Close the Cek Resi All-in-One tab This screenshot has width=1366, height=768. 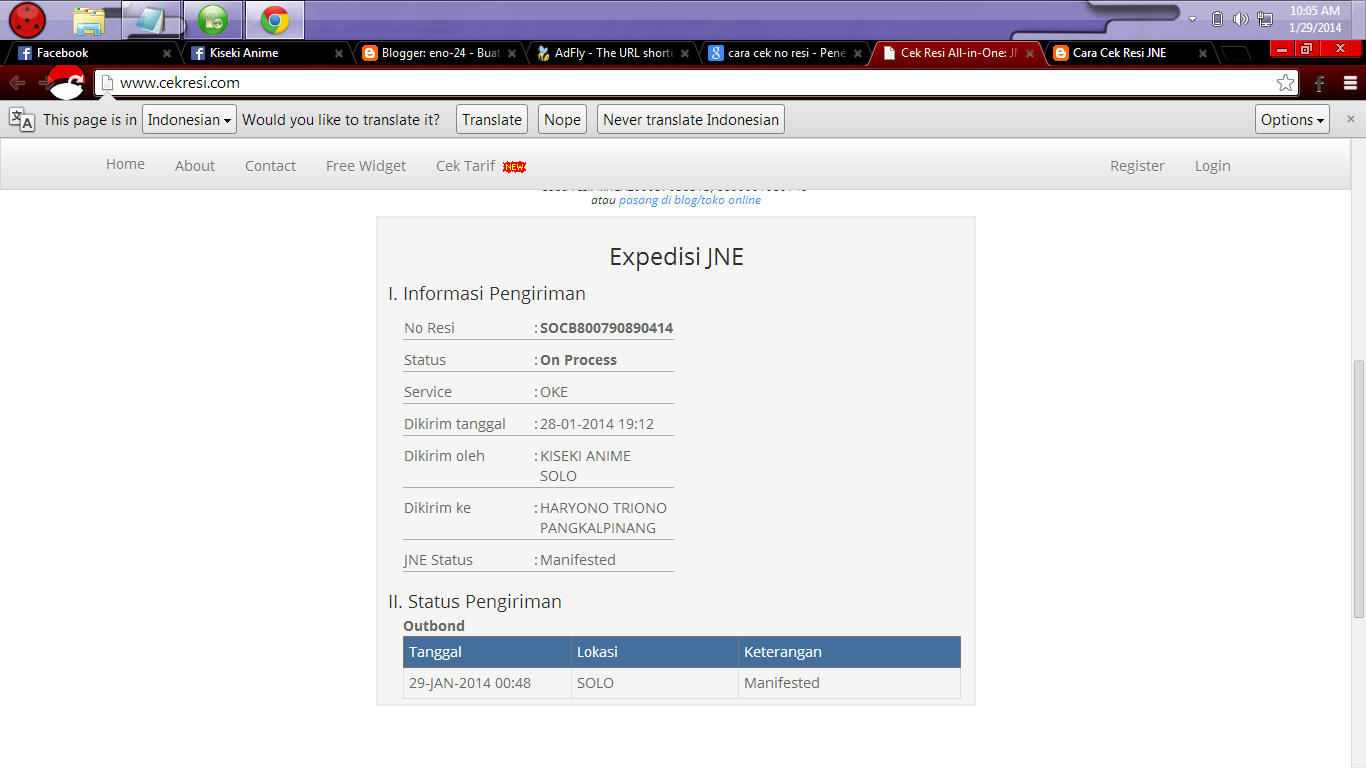1029,53
